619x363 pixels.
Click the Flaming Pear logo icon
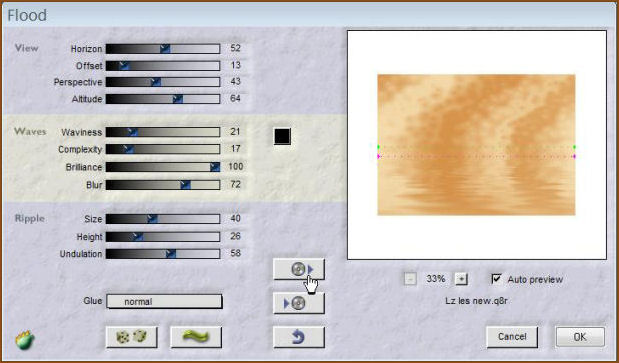point(25,340)
